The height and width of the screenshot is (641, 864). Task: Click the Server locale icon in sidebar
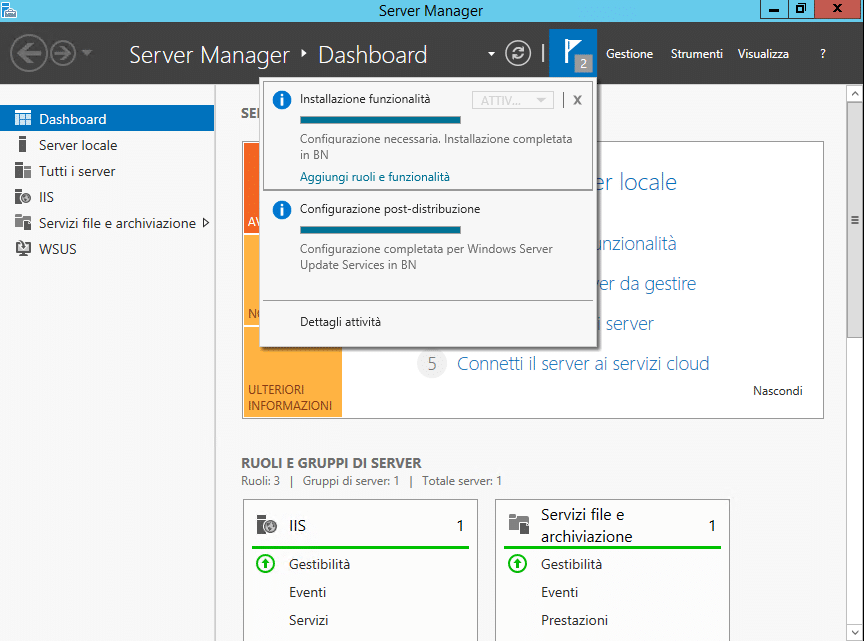coord(22,144)
